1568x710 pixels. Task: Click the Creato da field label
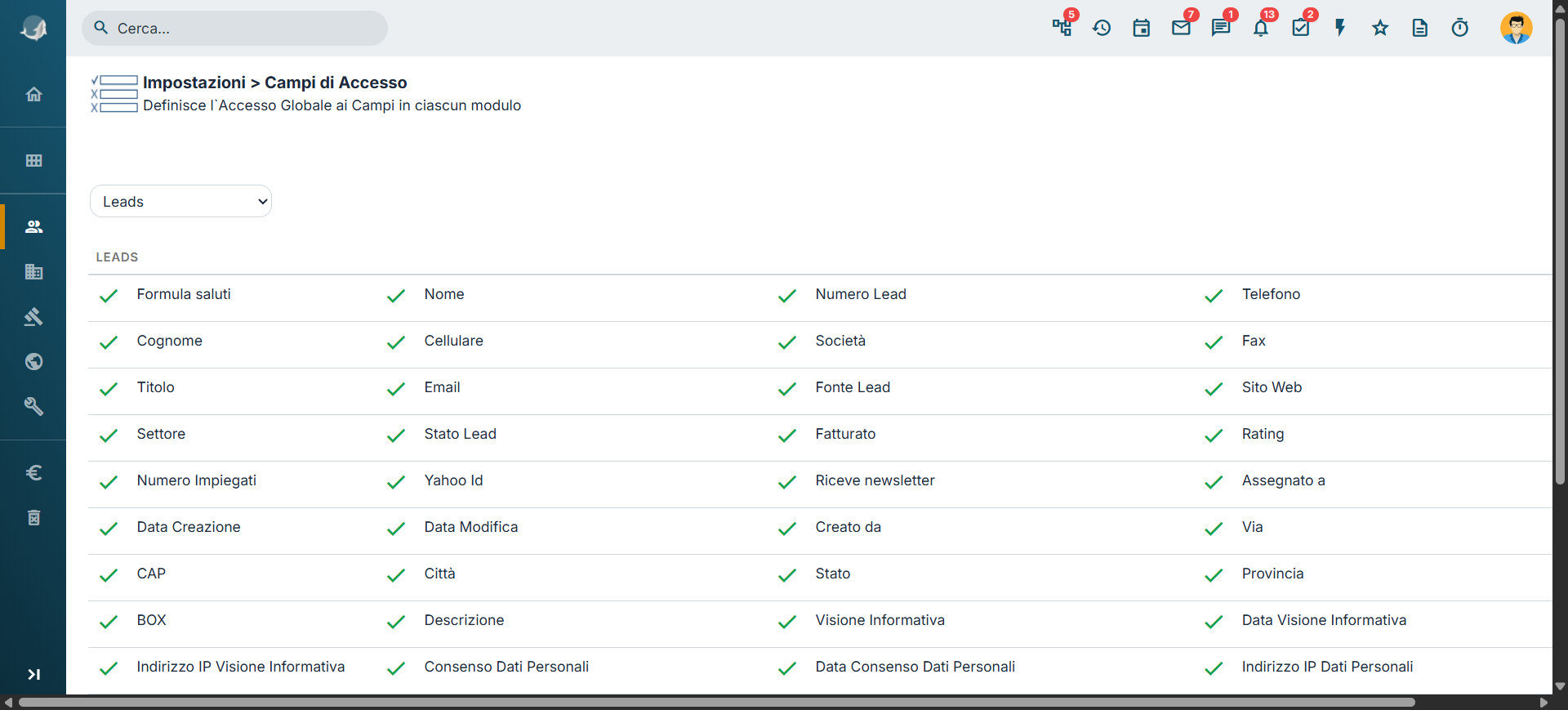point(848,527)
